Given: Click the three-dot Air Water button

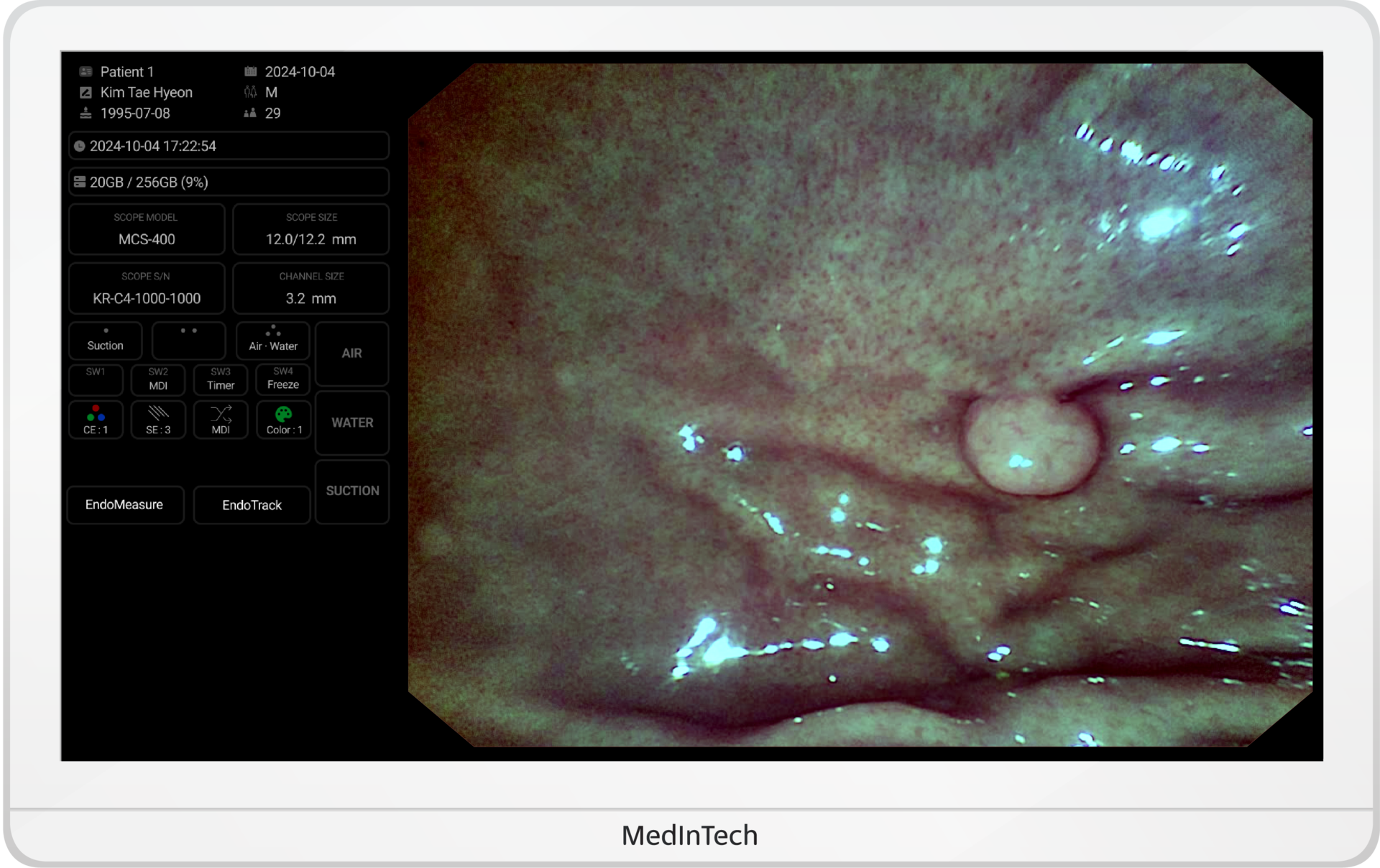Looking at the screenshot, I should (273, 341).
